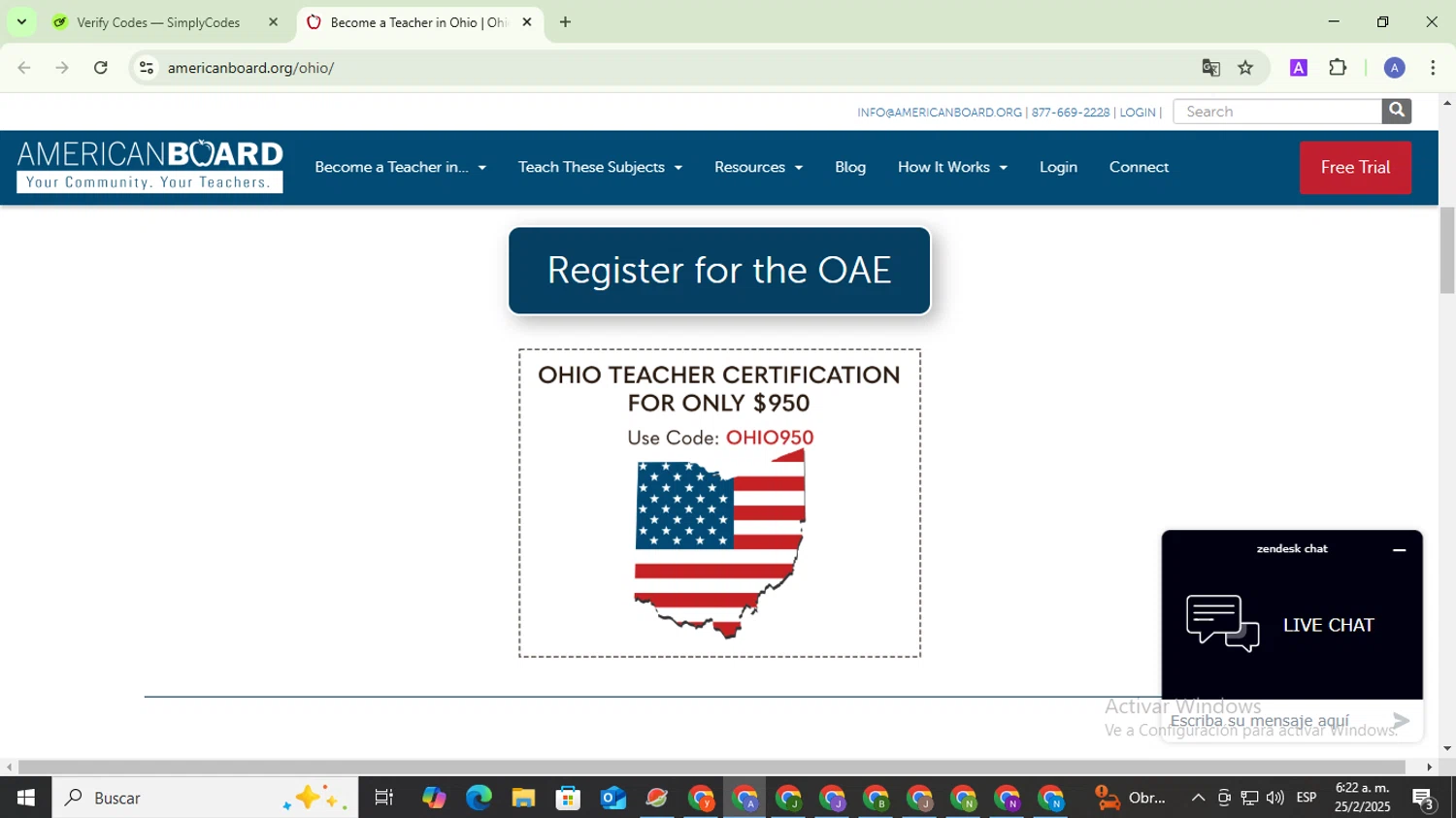This screenshot has width=1456, height=818.
Task: Click the Ohio flag map image
Action: [719, 544]
